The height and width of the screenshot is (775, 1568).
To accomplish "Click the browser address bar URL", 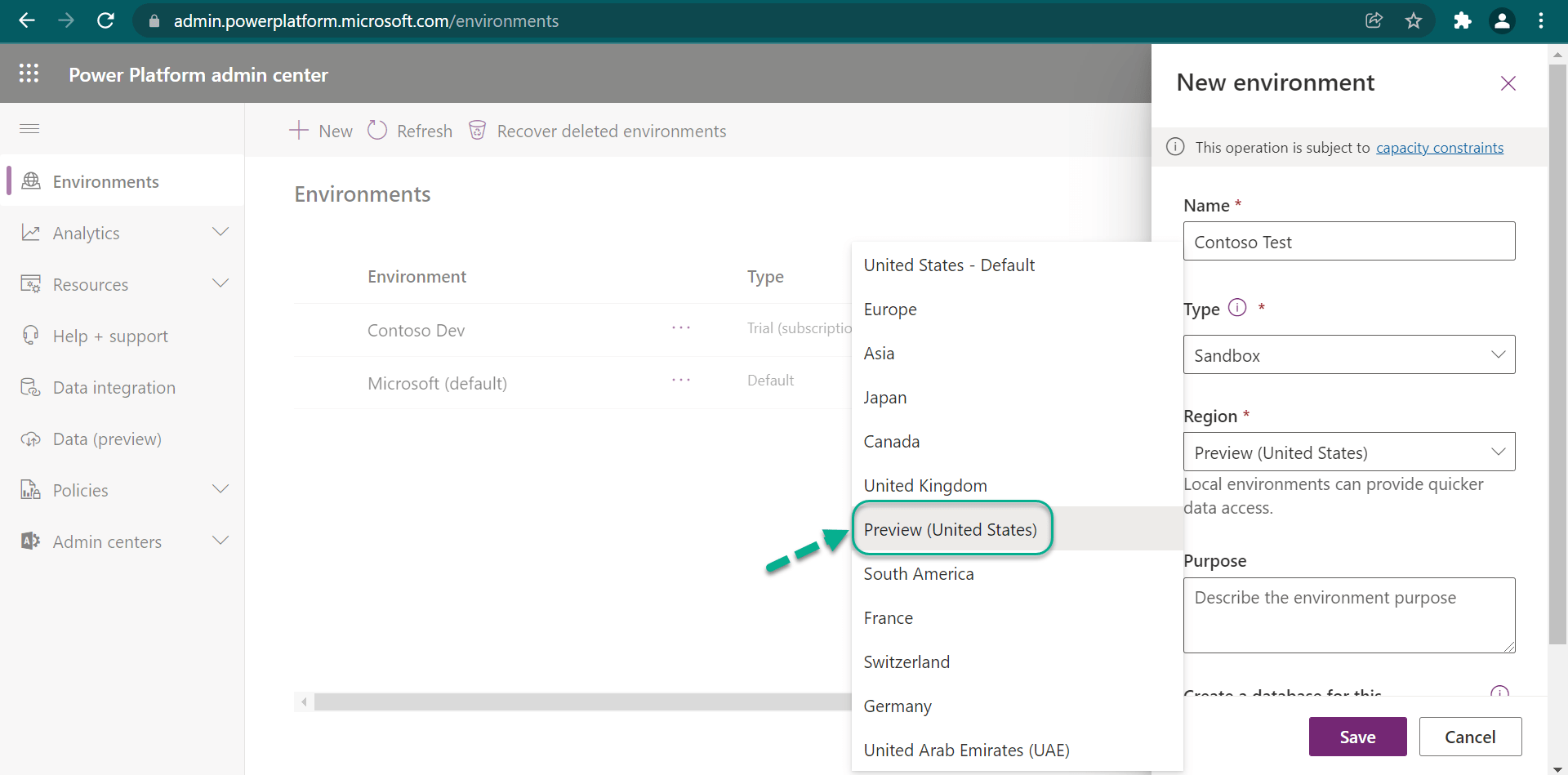I will coord(366,20).
